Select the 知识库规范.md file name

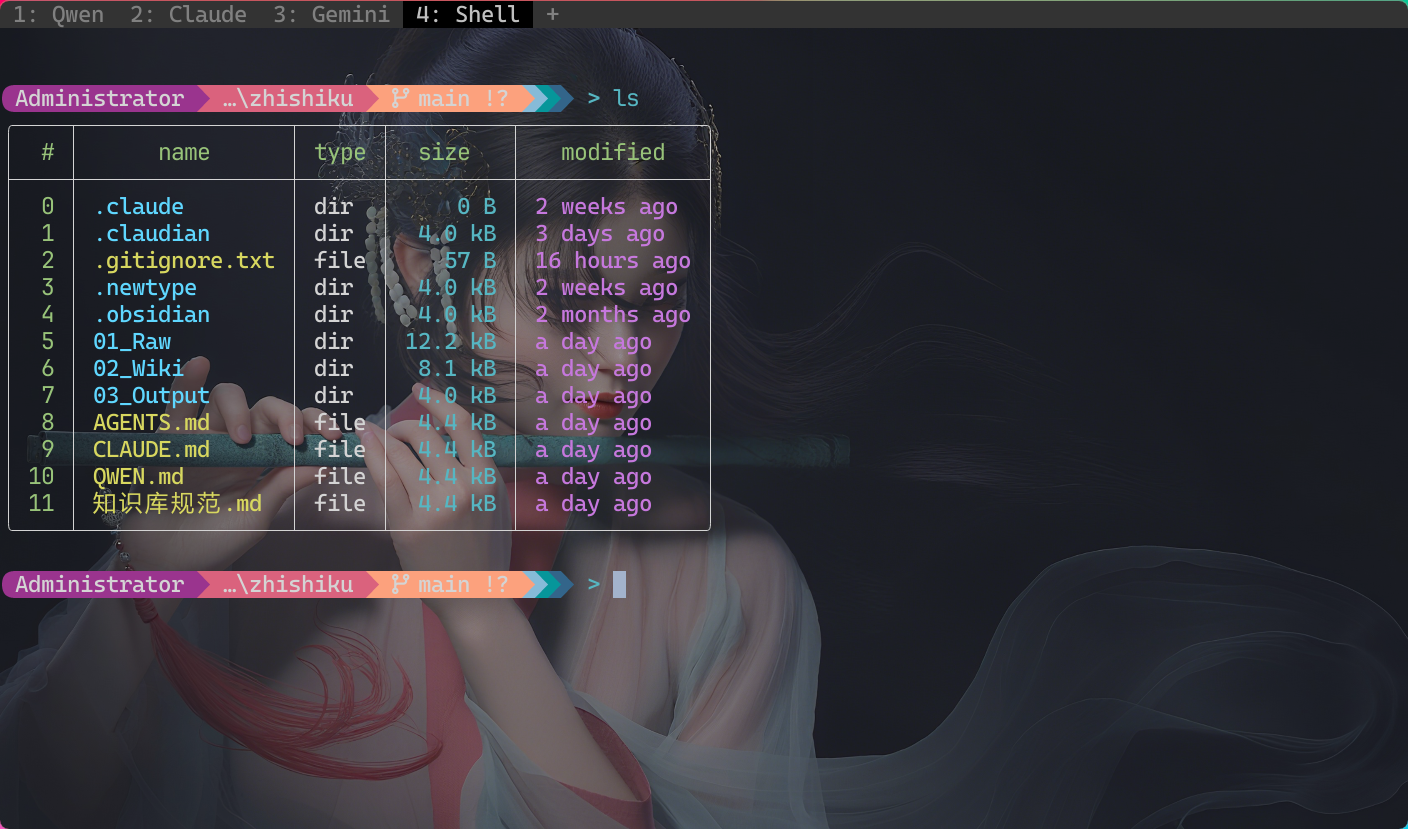pos(178,504)
